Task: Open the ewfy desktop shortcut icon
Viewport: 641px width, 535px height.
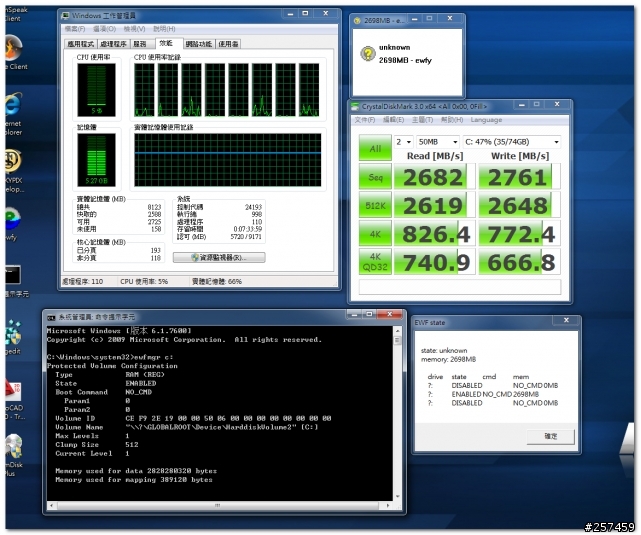Action: tap(13, 218)
